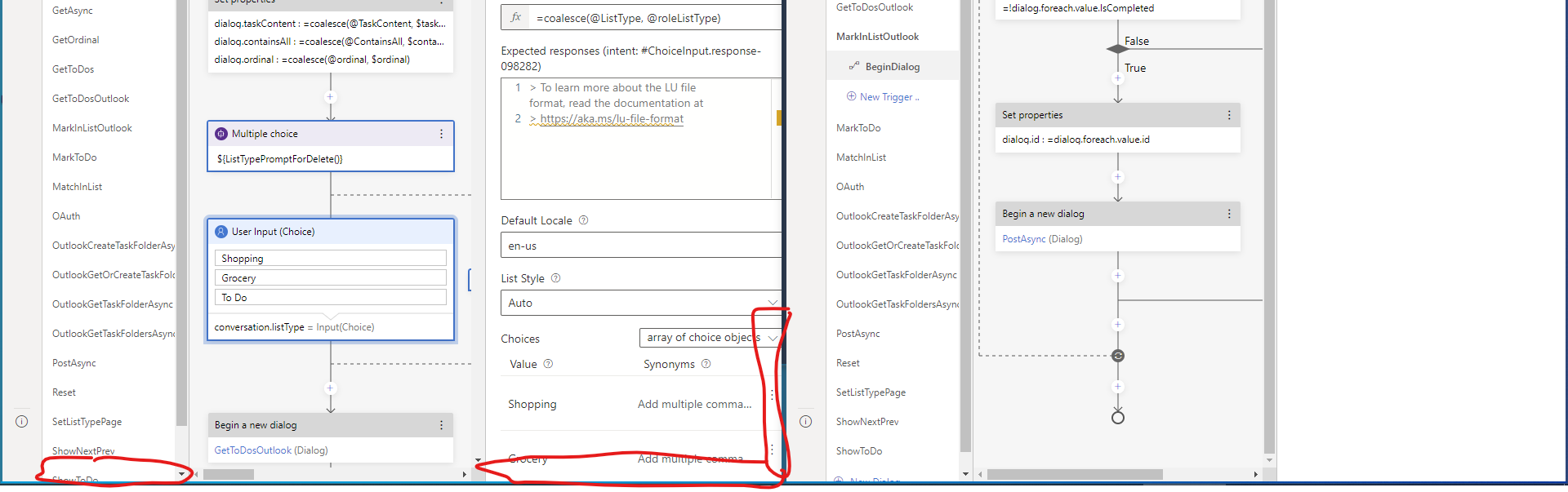
Task: Add an action below the User Input node
Action: (x=330, y=388)
